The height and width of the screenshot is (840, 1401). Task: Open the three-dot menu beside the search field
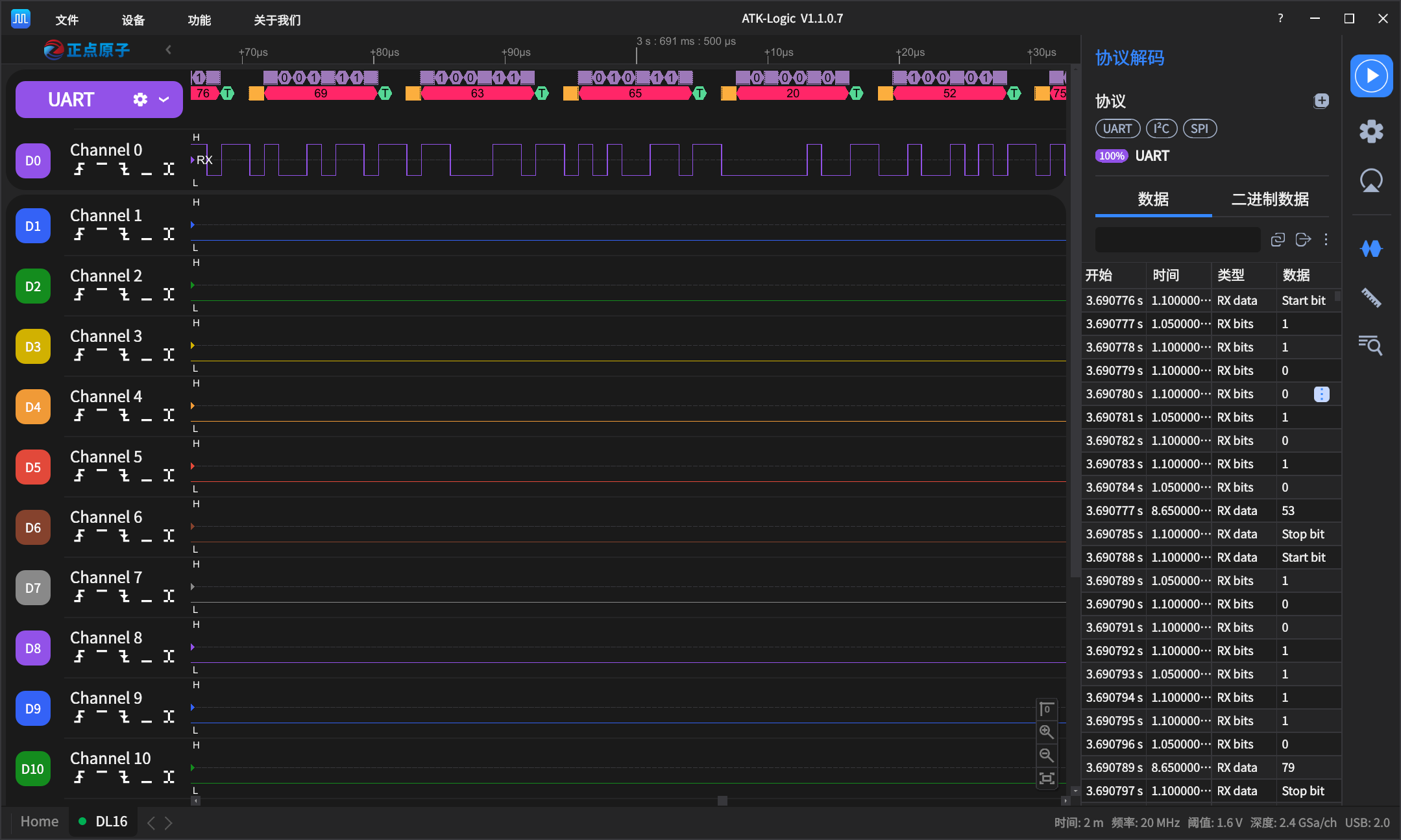click(x=1326, y=239)
